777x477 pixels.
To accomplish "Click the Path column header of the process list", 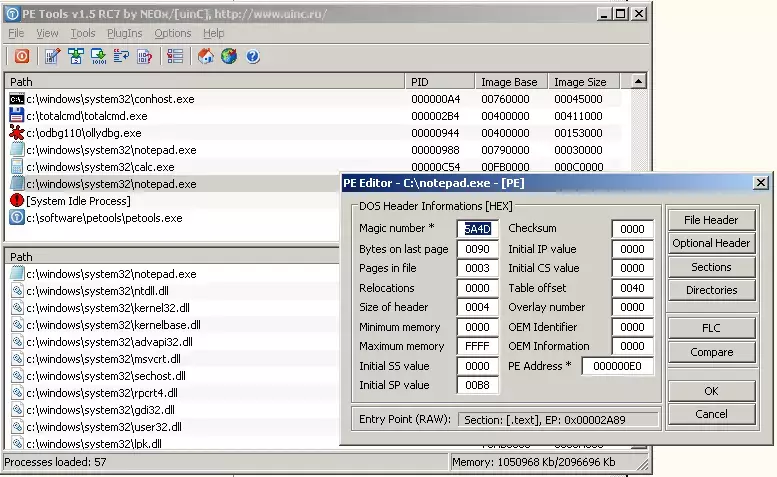I will 205,82.
